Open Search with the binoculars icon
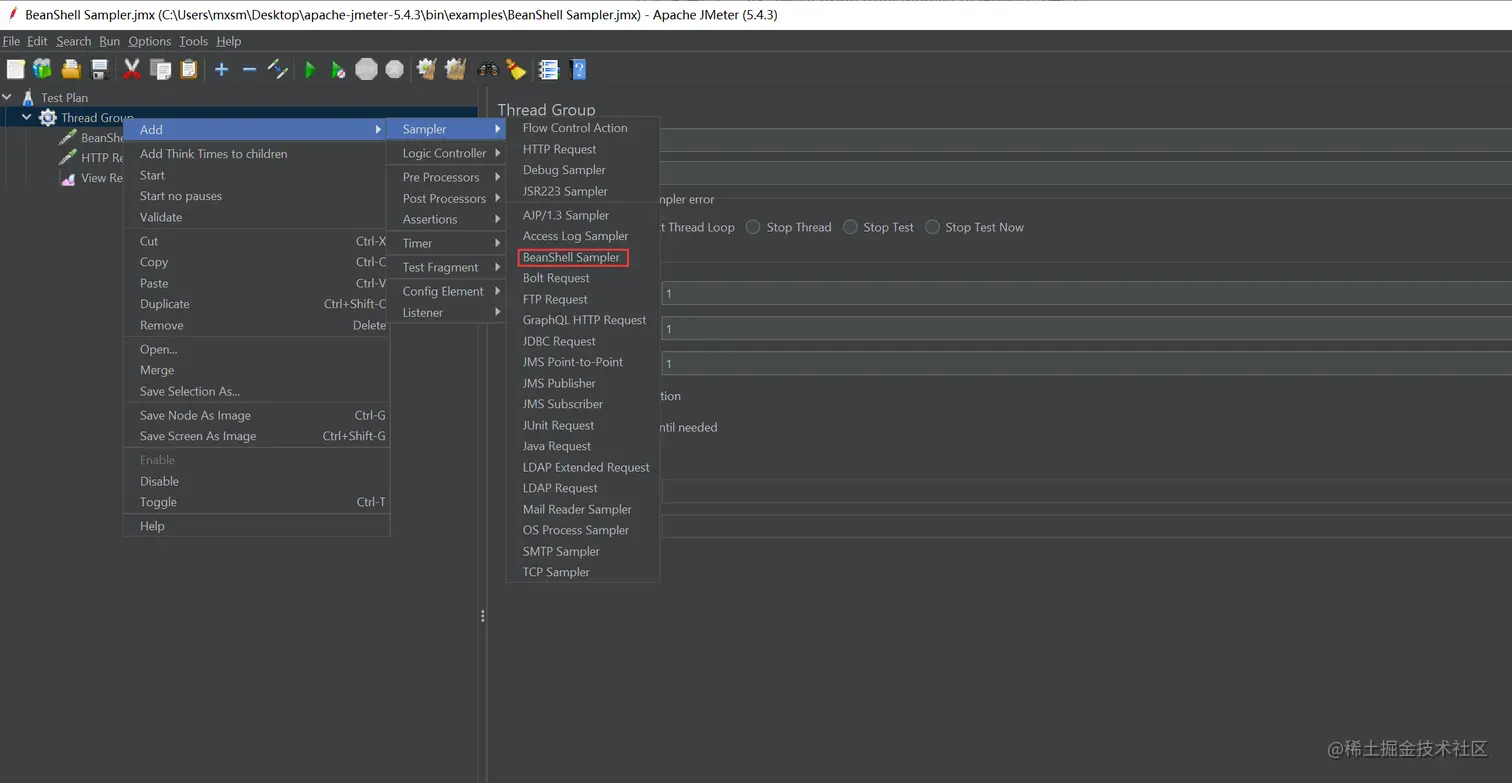 (488, 69)
